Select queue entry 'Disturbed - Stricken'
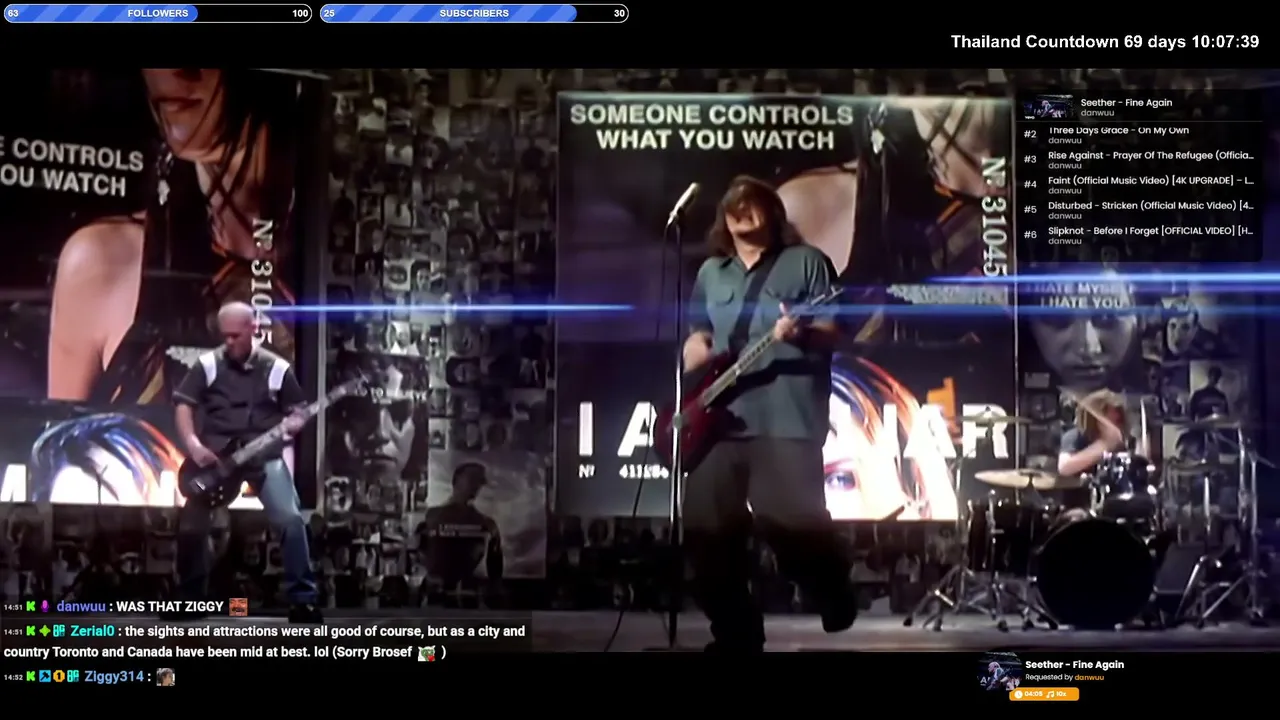The height and width of the screenshot is (720, 1280). coord(1150,205)
